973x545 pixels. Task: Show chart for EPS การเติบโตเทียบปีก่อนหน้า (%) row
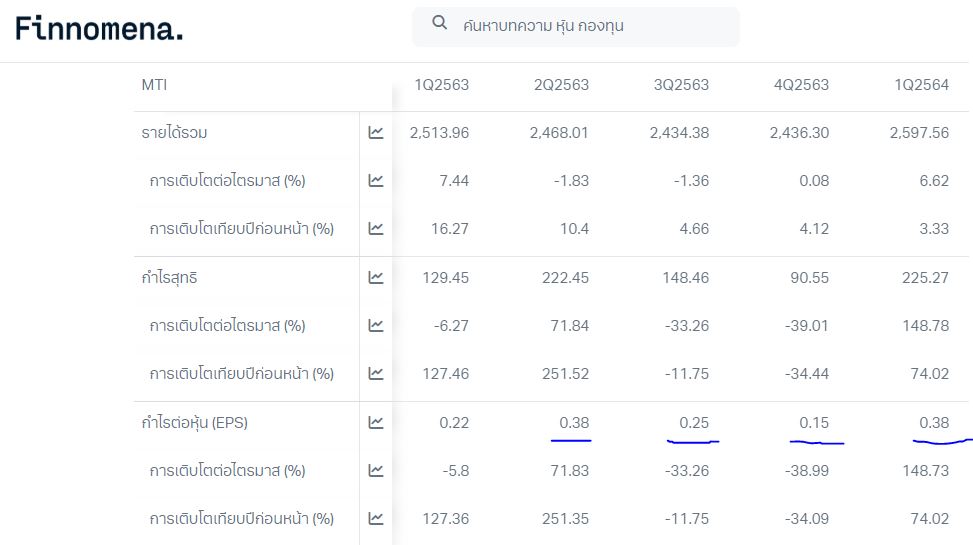[376, 518]
